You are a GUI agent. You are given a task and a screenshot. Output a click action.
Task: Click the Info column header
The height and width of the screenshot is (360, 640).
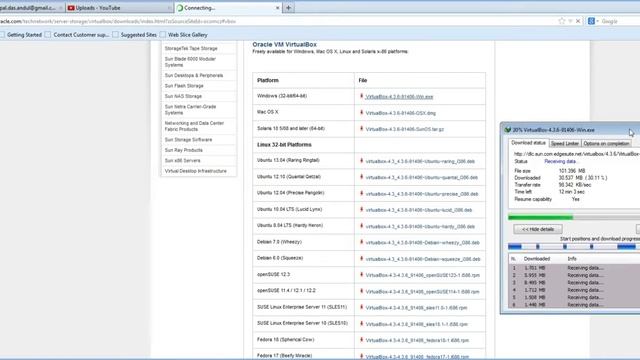[572, 259]
